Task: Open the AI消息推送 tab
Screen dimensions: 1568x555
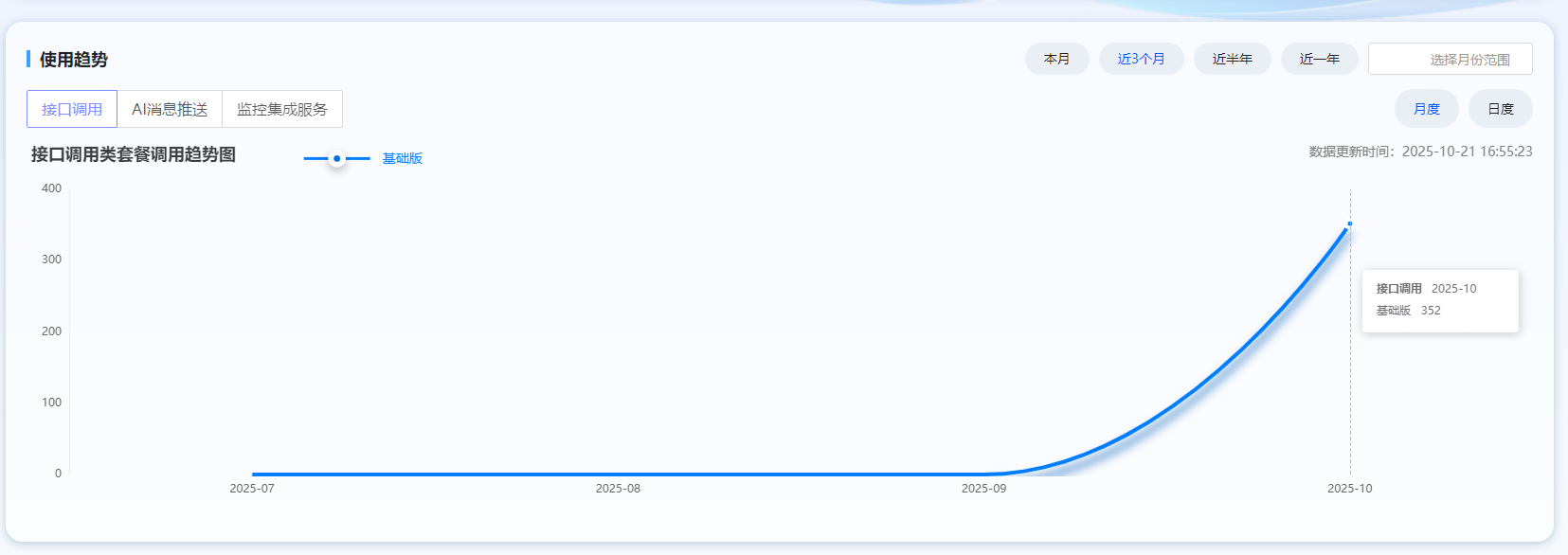Action: tap(170, 109)
